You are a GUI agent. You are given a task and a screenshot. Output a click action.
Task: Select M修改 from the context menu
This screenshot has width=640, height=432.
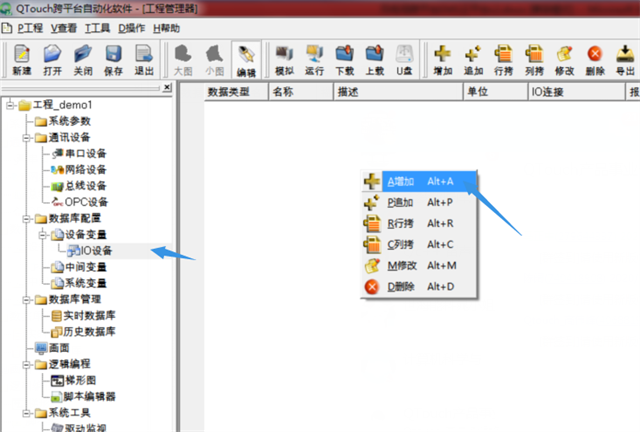pyautogui.click(x=420, y=265)
